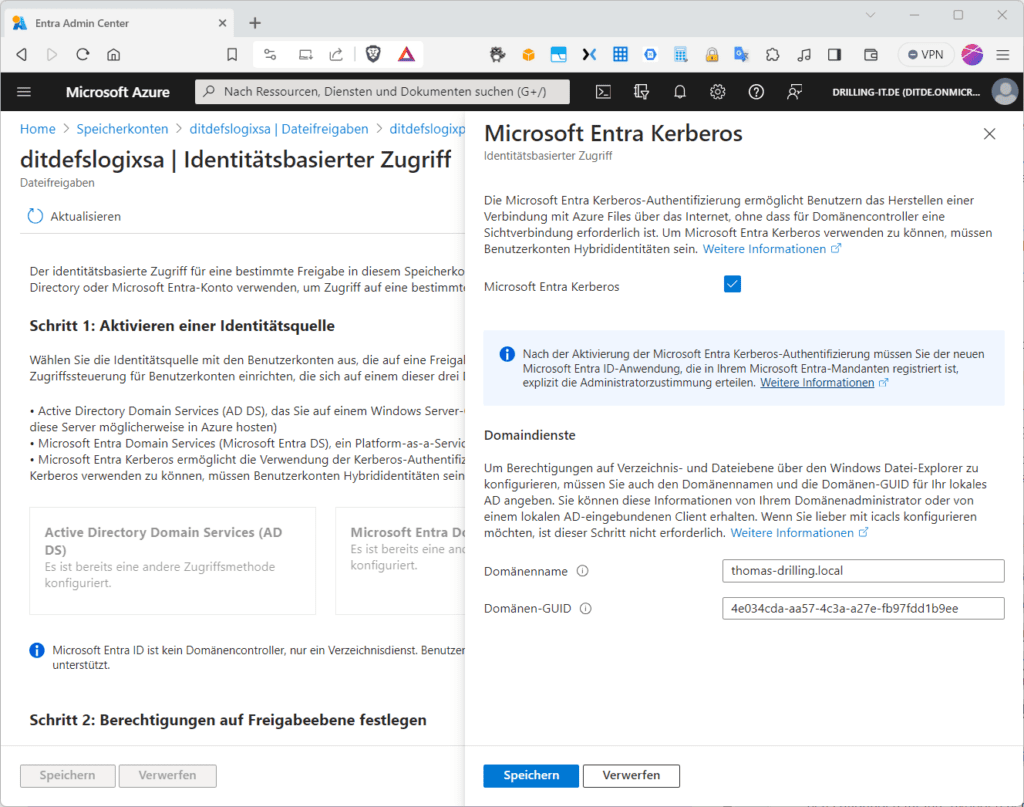Go to the Home breadcrumb link
This screenshot has height=807, width=1024.
(37, 129)
